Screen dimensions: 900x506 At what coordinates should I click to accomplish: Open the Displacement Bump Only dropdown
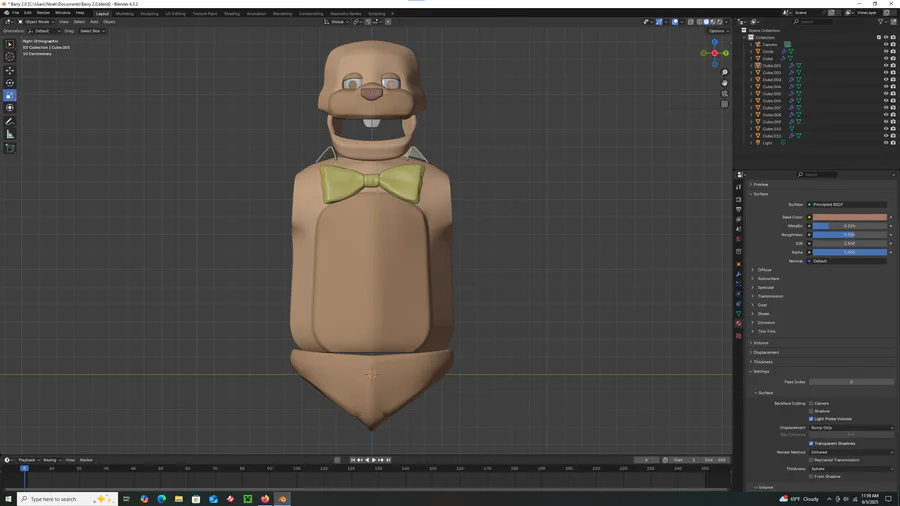pos(851,427)
